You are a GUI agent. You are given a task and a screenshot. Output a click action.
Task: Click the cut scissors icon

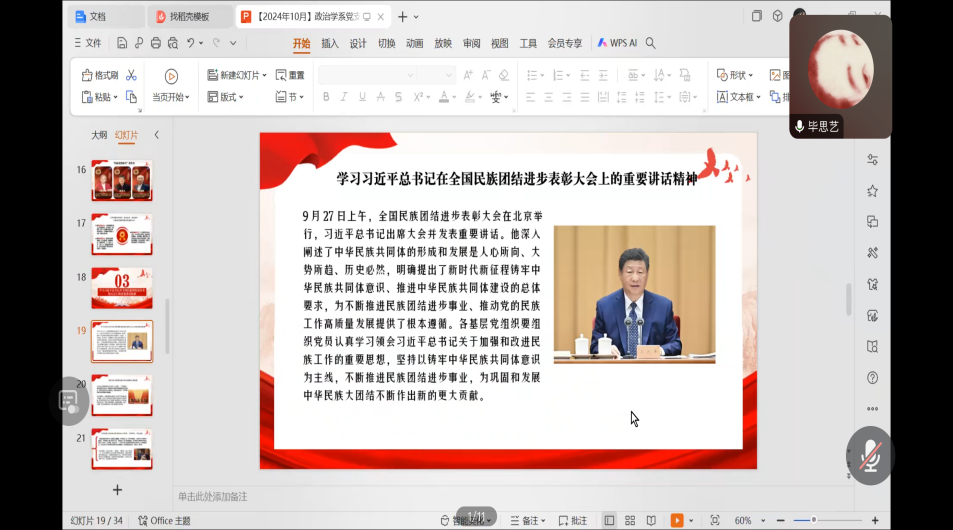132,75
